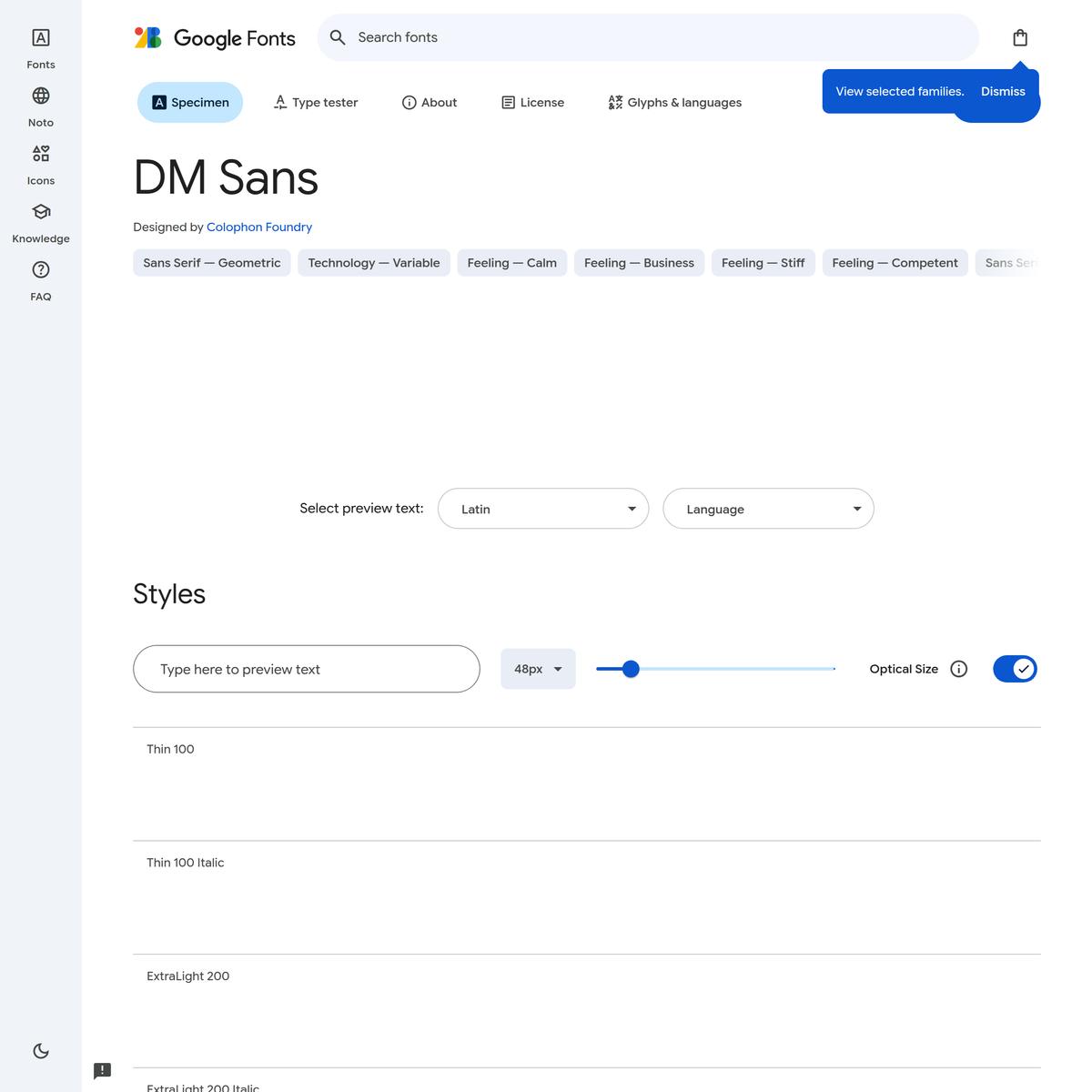Expand the Language dropdown

(768, 509)
